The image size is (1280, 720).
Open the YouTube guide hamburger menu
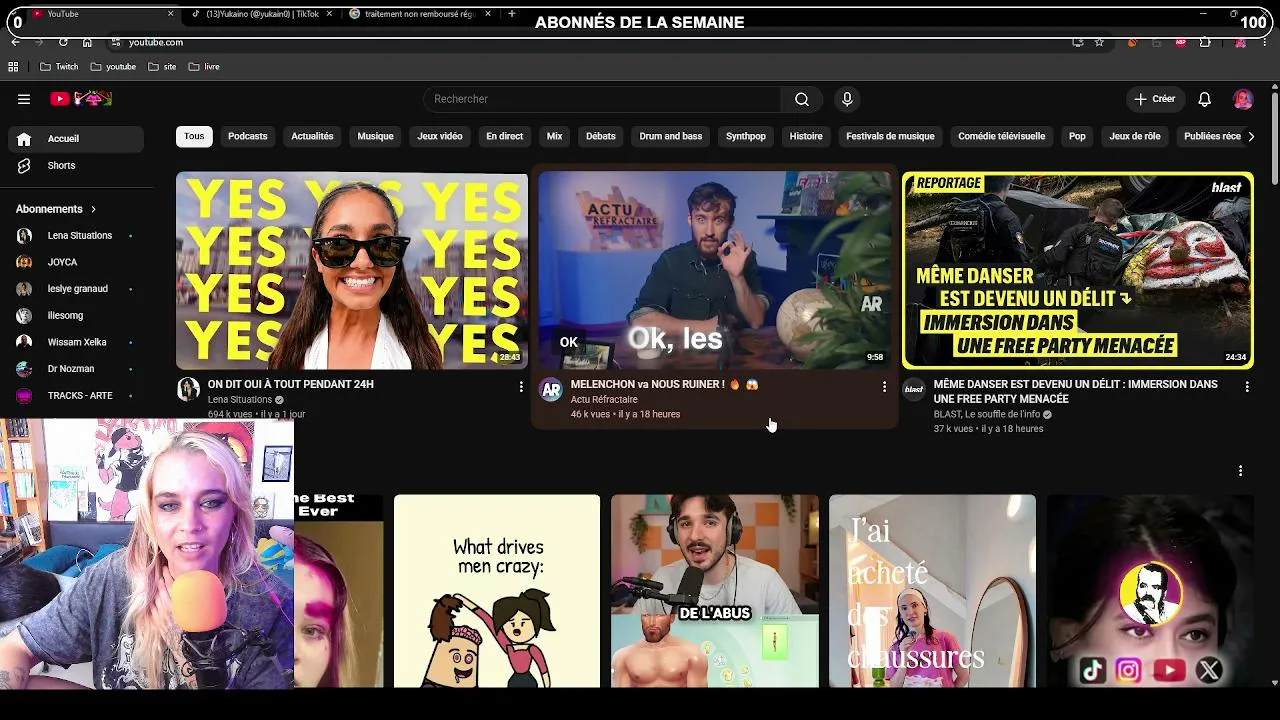pos(24,99)
